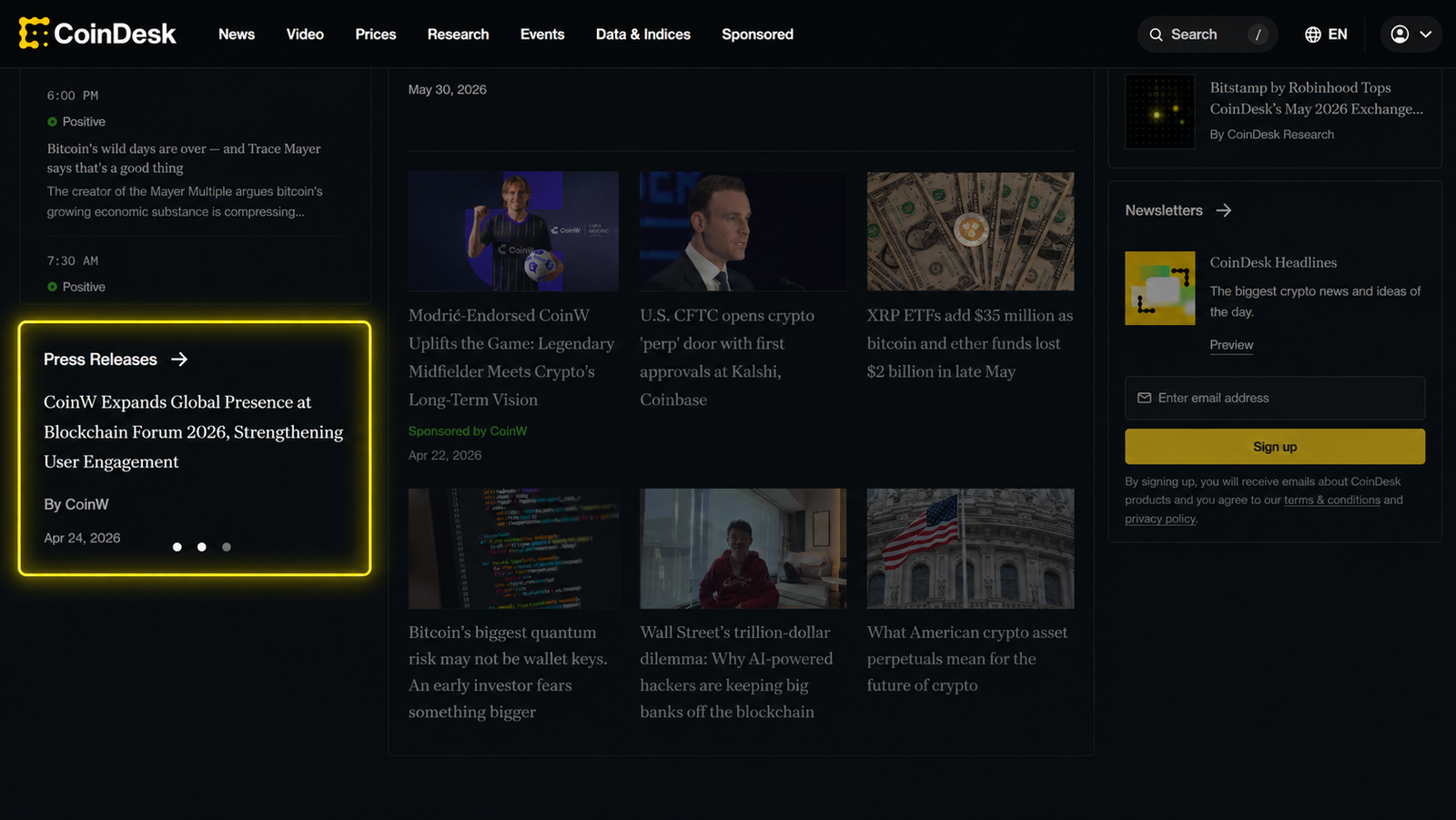
Task: Preview the CoinDesk Headlines newsletter
Action: 1231,345
